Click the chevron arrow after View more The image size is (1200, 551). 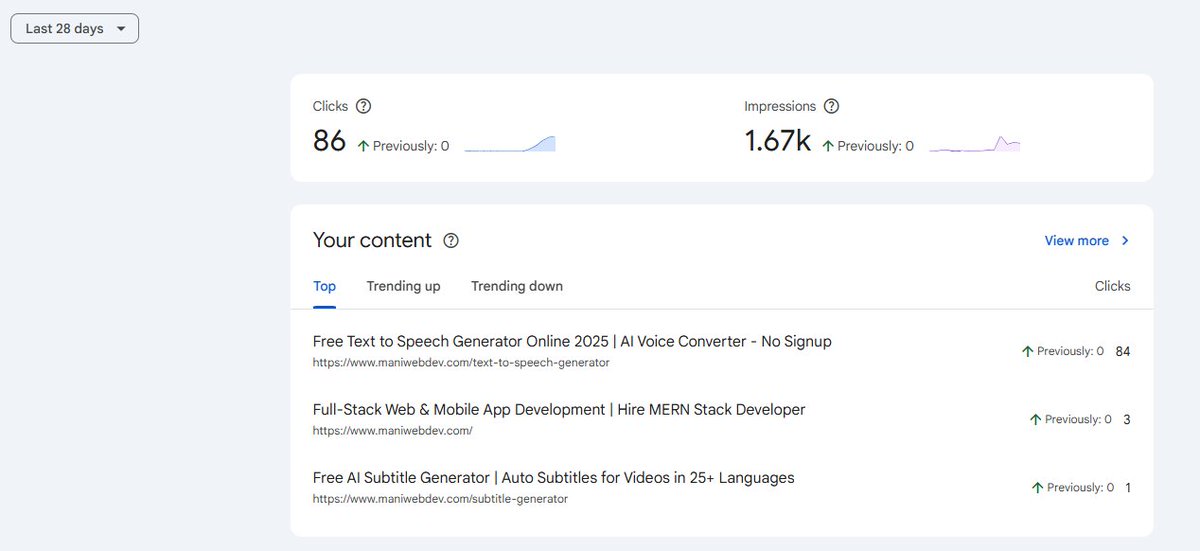[x=1125, y=240]
